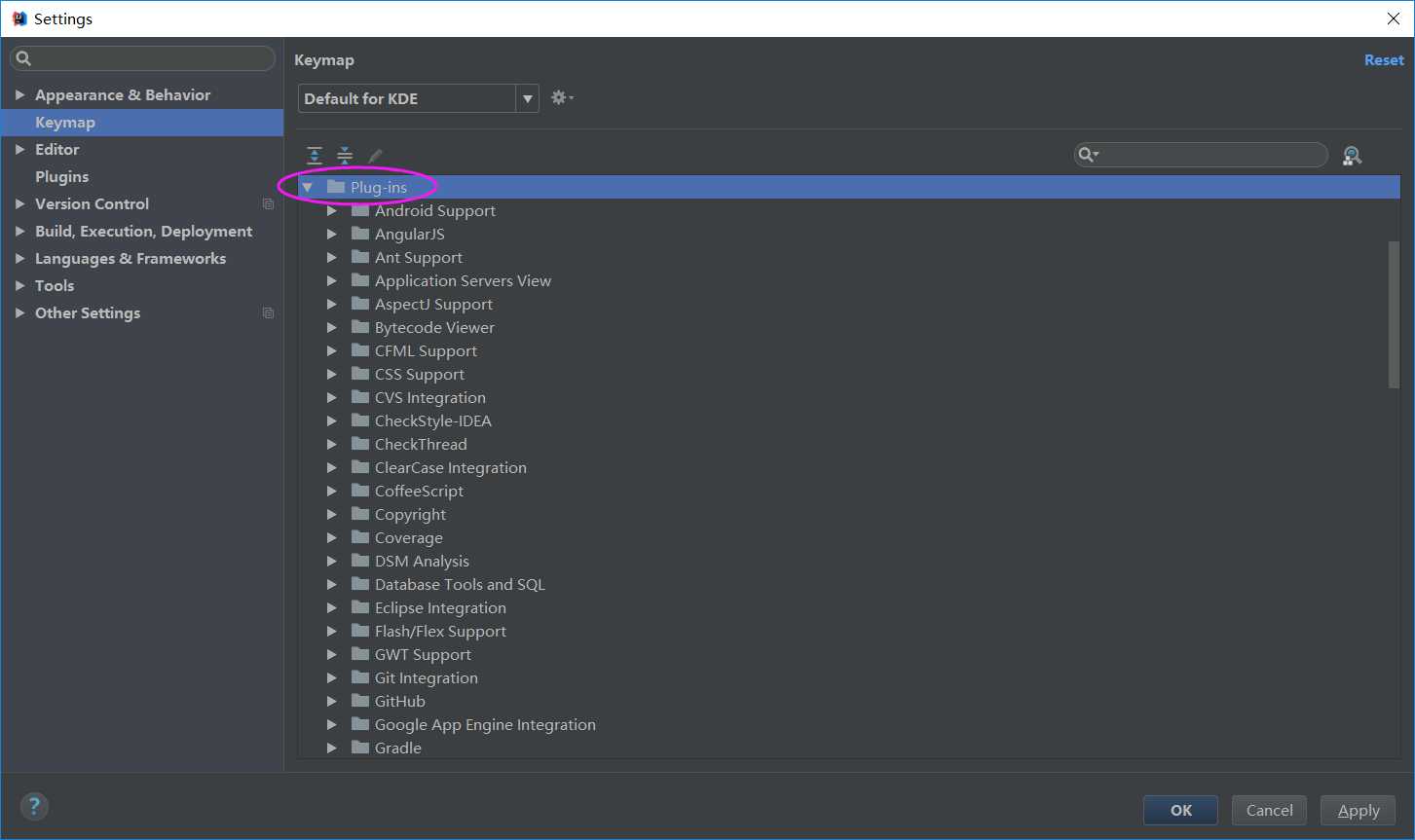Click the Reset link
Image resolution: width=1415 pixels, height=840 pixels.
(1384, 60)
